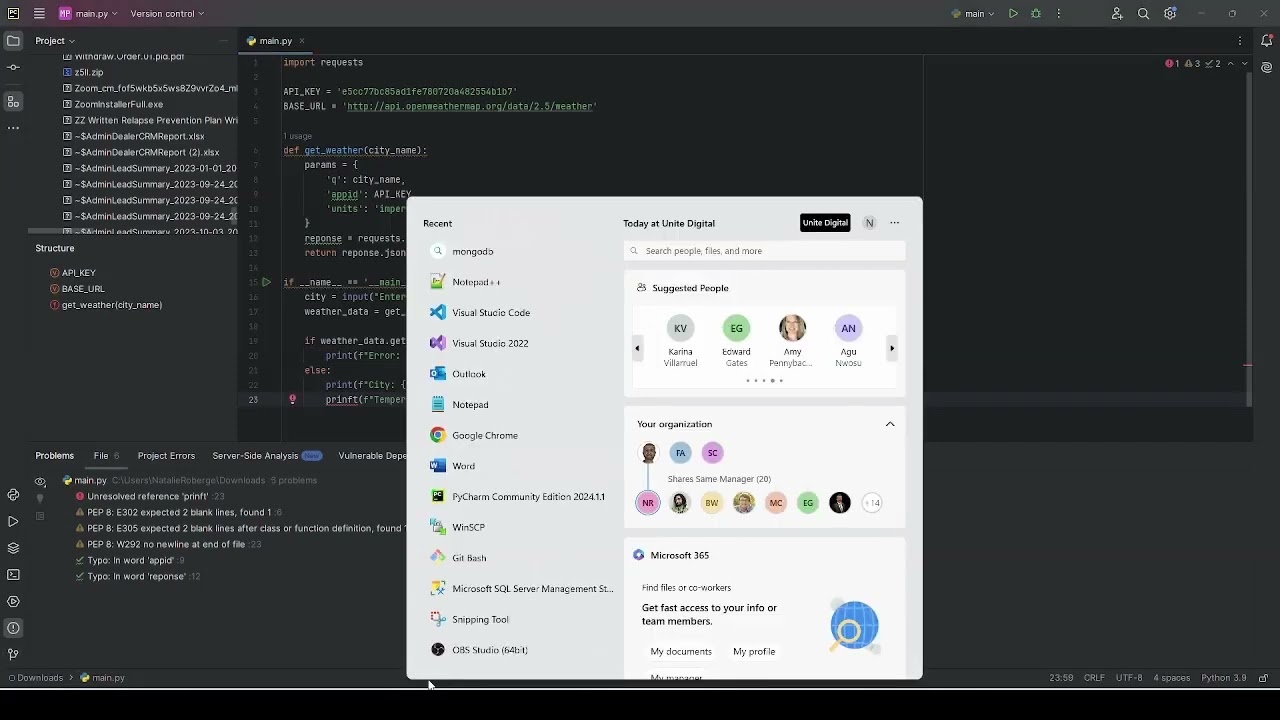Image resolution: width=1280 pixels, height=720 pixels.
Task: Open the Services tool window icon
Action: tap(13, 602)
